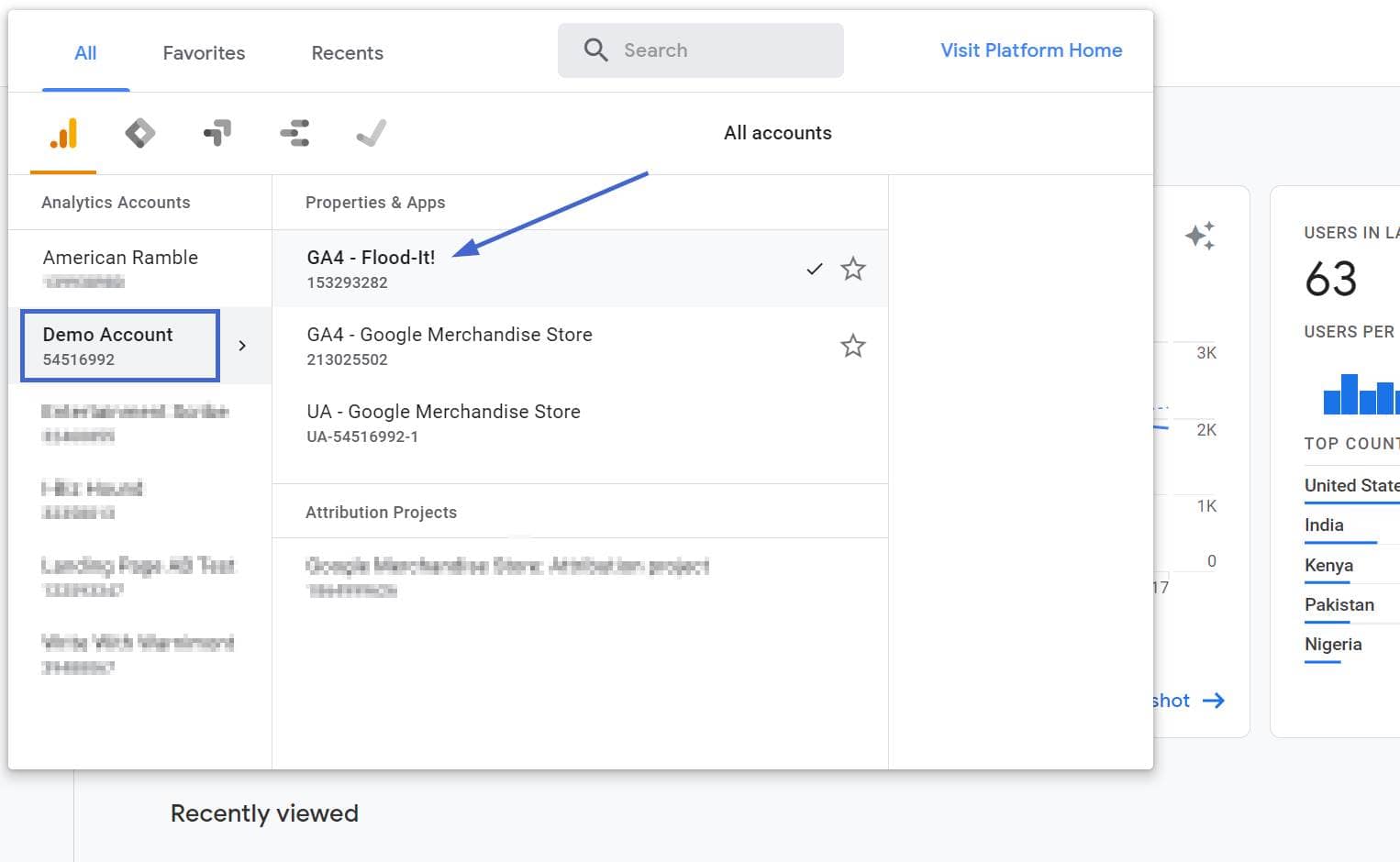This screenshot has width=1400, height=862.
Task: Click the Insights sparkle icon
Action: tap(1200, 236)
